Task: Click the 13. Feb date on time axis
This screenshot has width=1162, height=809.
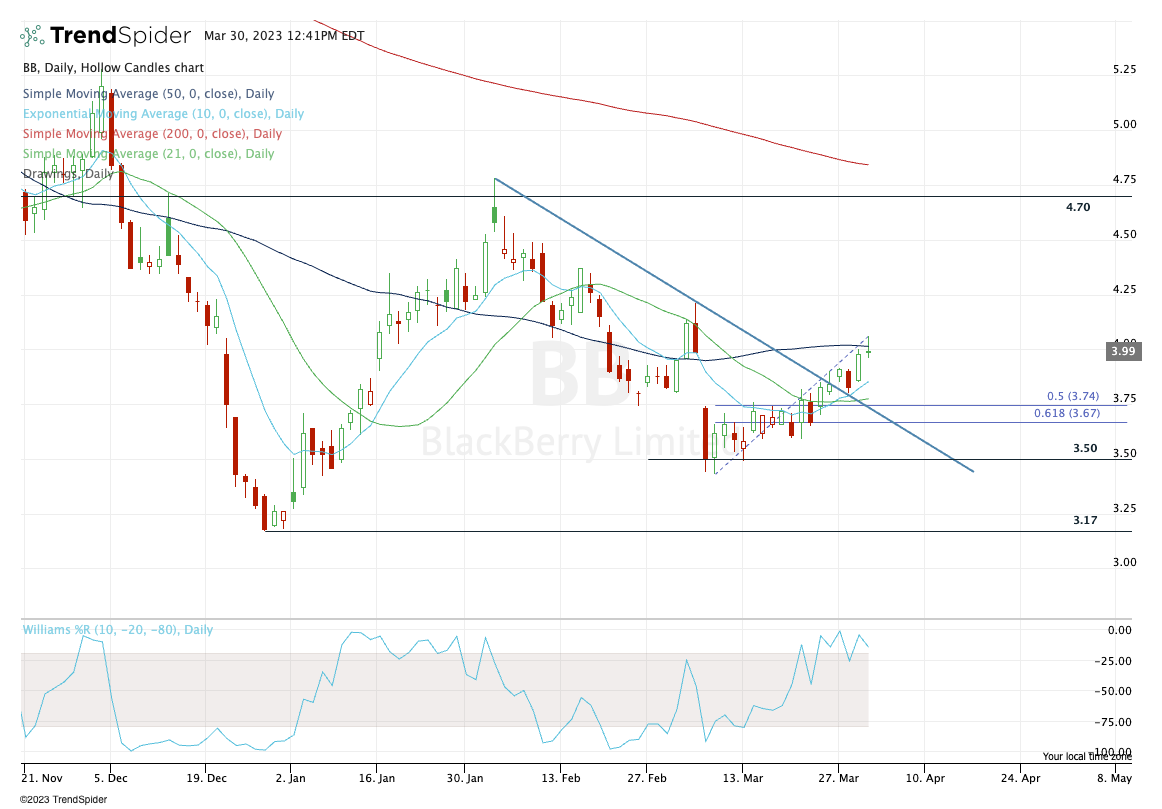Action: (x=560, y=778)
